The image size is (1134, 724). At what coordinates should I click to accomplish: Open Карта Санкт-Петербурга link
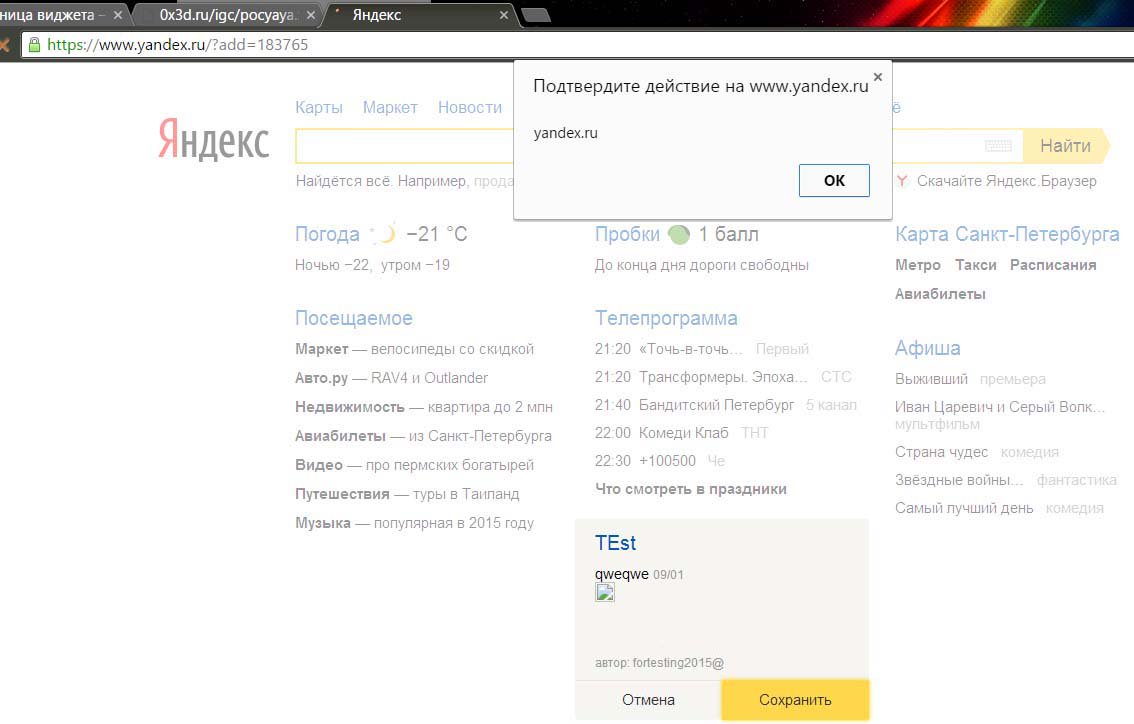1007,234
